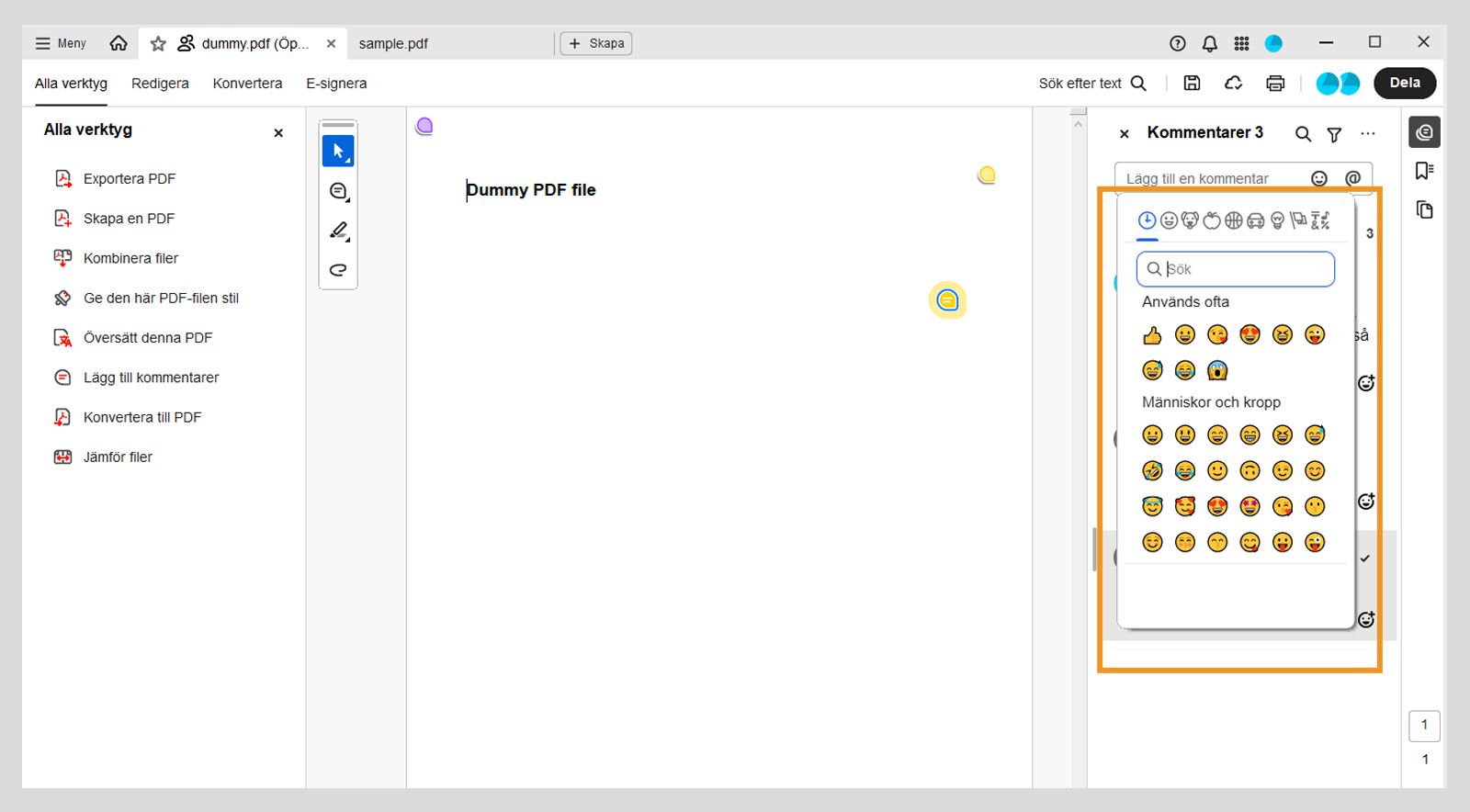
Task: Choose the highlighter pen tool
Action: (338, 231)
